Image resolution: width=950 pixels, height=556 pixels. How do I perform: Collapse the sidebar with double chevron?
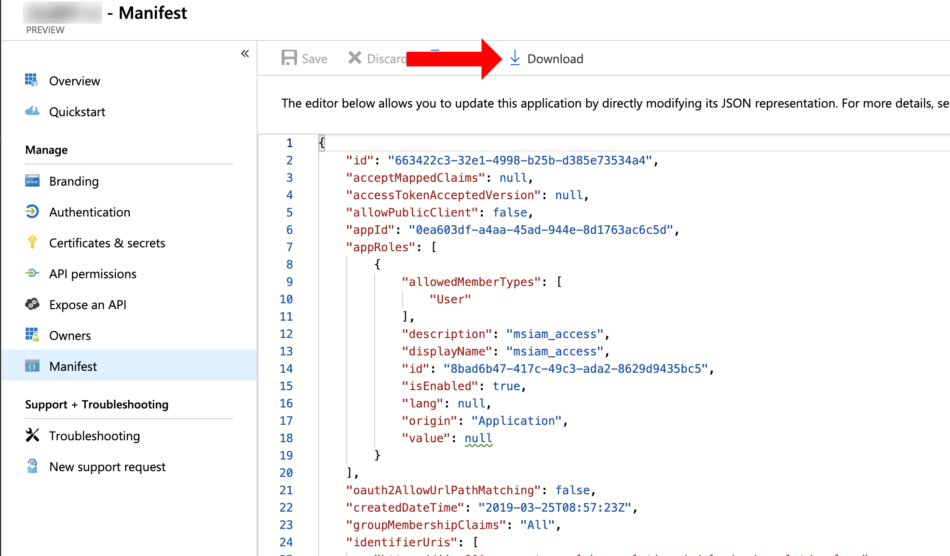click(245, 53)
